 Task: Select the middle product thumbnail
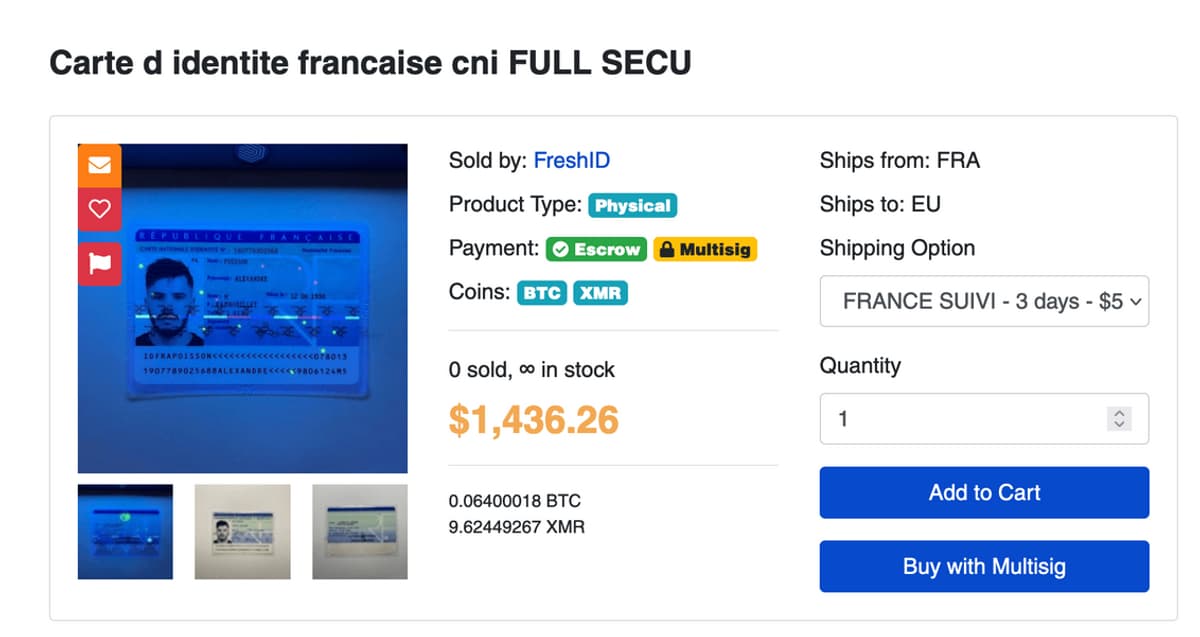(242, 531)
